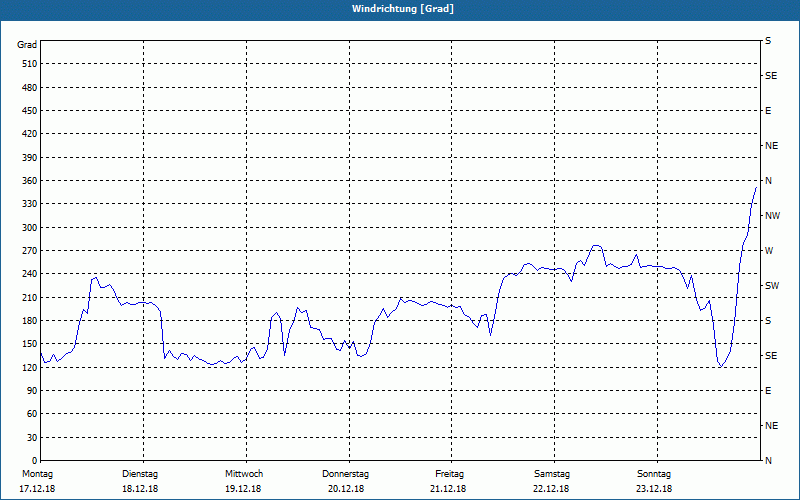Select the Sonntag day label
The height and width of the screenshot is (500, 800).
point(654,474)
